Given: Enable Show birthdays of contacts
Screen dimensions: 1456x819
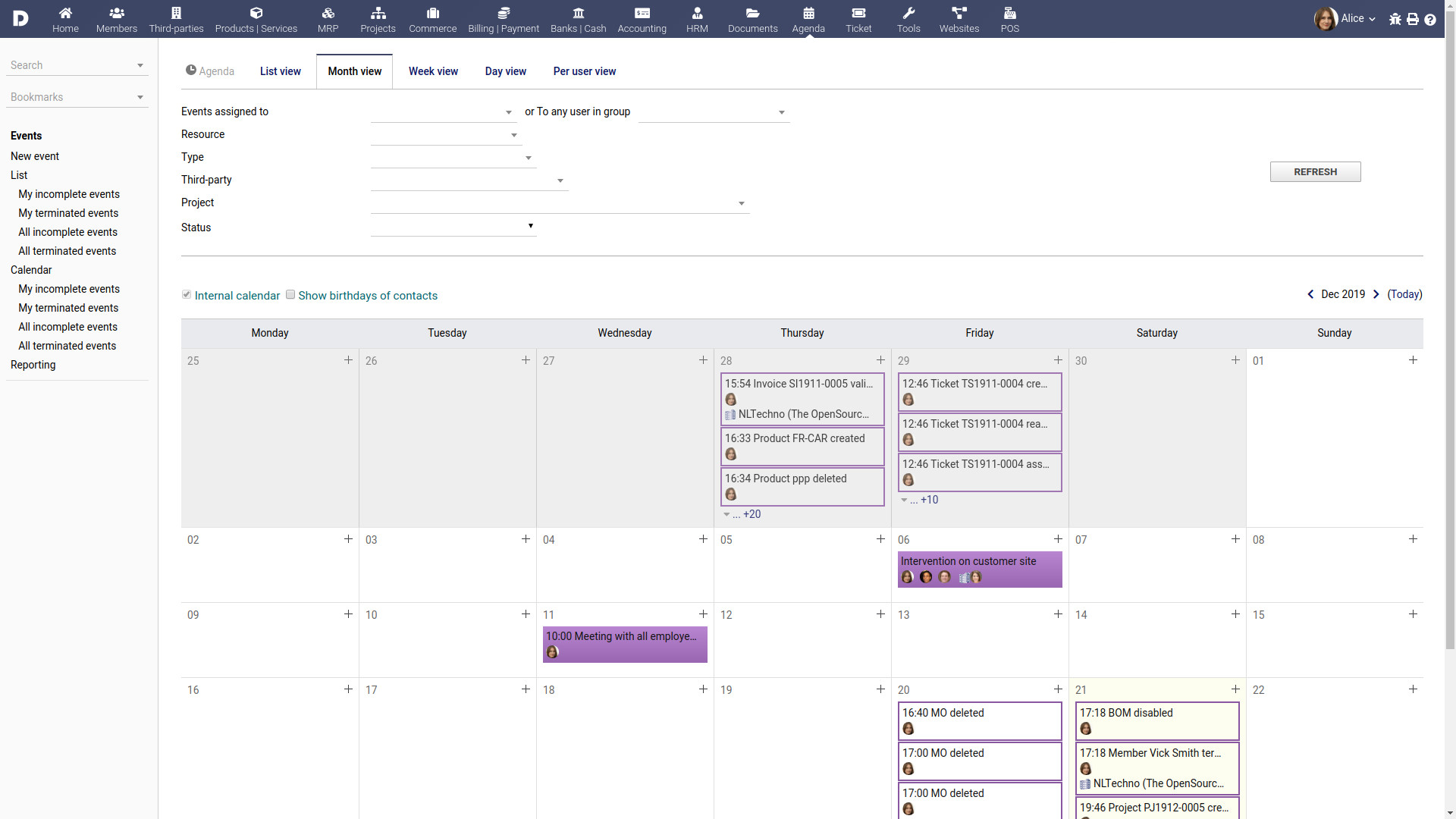Looking at the screenshot, I should (290, 294).
